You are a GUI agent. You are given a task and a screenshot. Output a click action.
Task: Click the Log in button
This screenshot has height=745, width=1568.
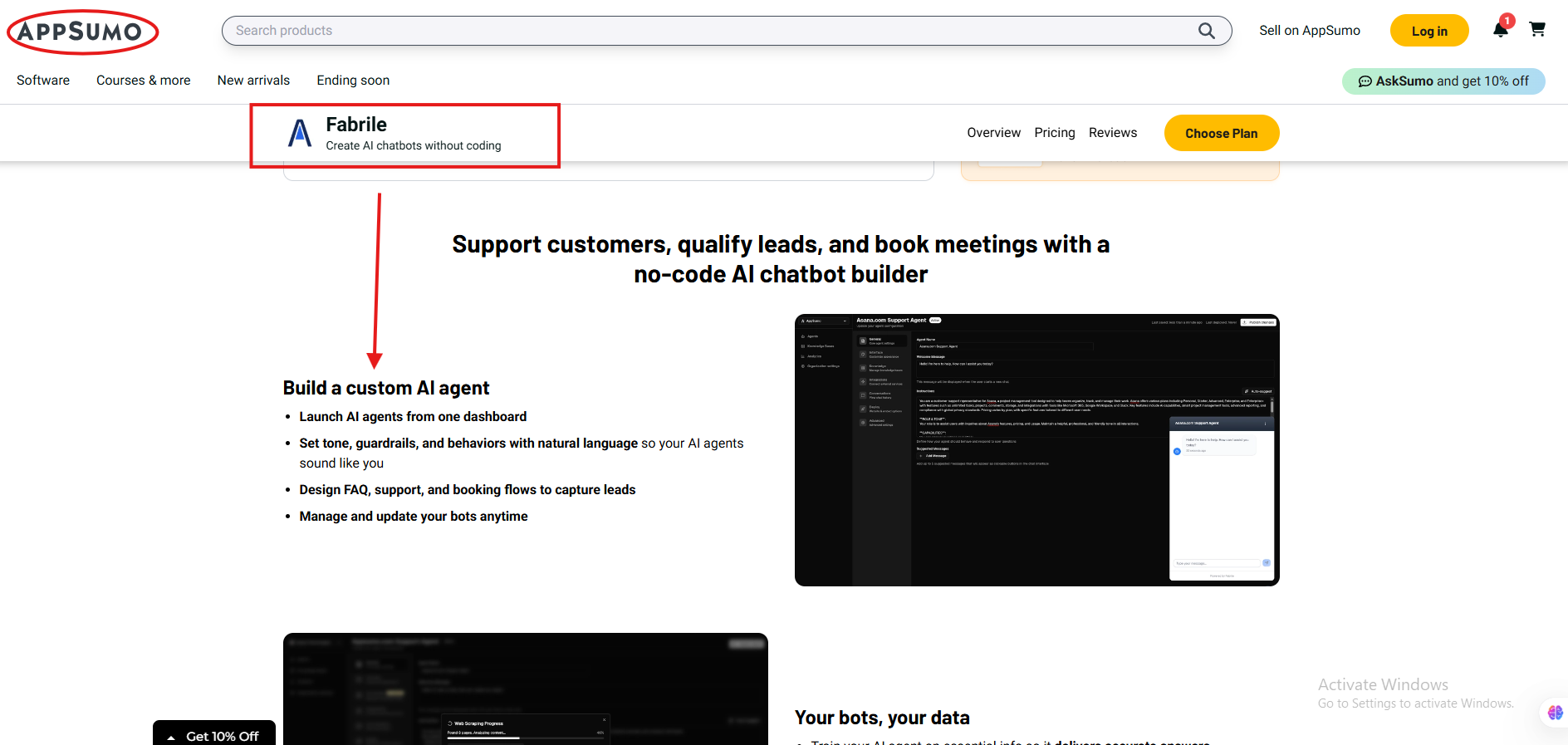click(x=1429, y=31)
